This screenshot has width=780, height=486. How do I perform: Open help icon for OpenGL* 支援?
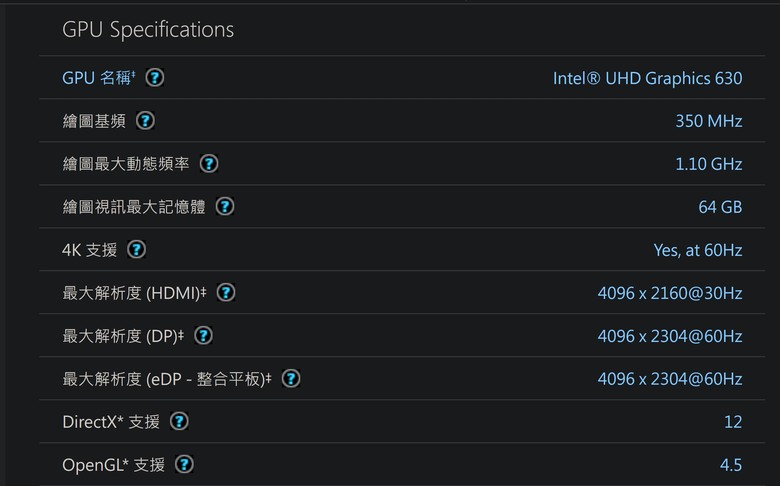(185, 465)
